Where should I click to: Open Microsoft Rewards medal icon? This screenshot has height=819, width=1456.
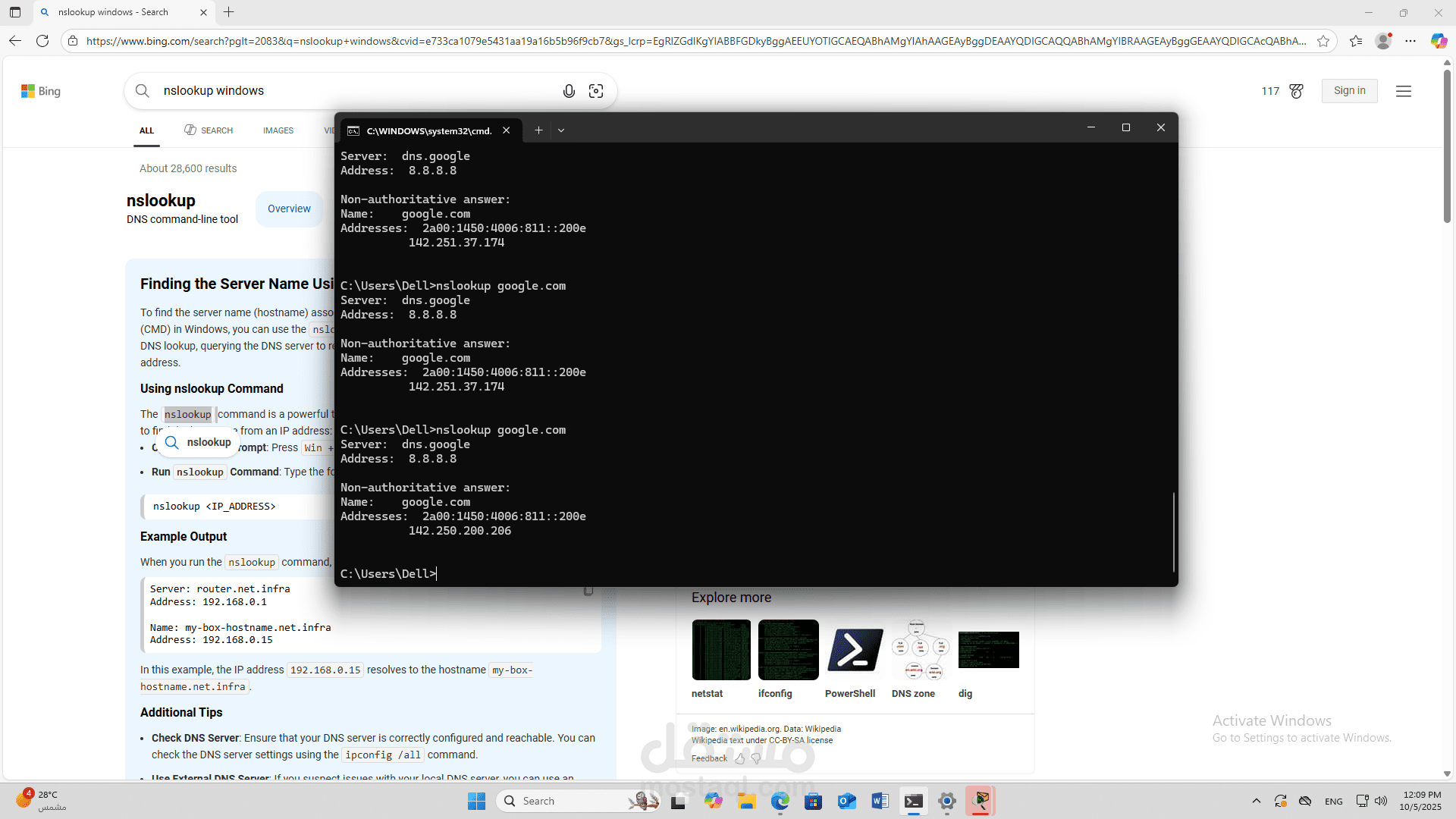pos(1297,91)
